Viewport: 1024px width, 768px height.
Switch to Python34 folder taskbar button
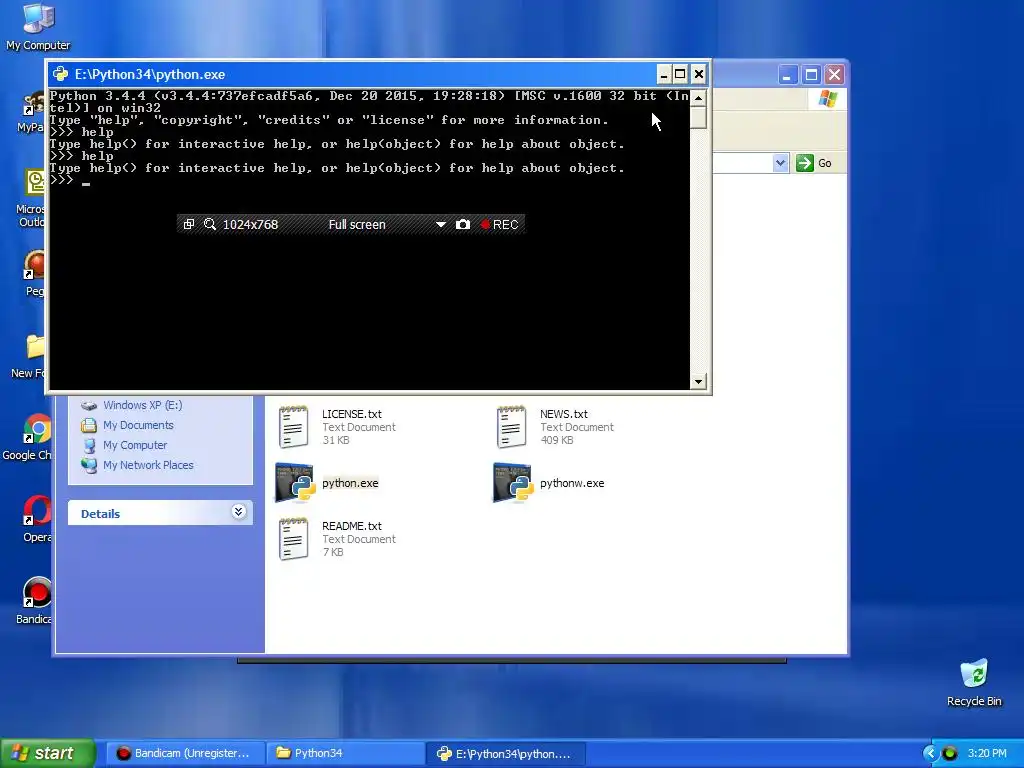[x=345, y=754]
